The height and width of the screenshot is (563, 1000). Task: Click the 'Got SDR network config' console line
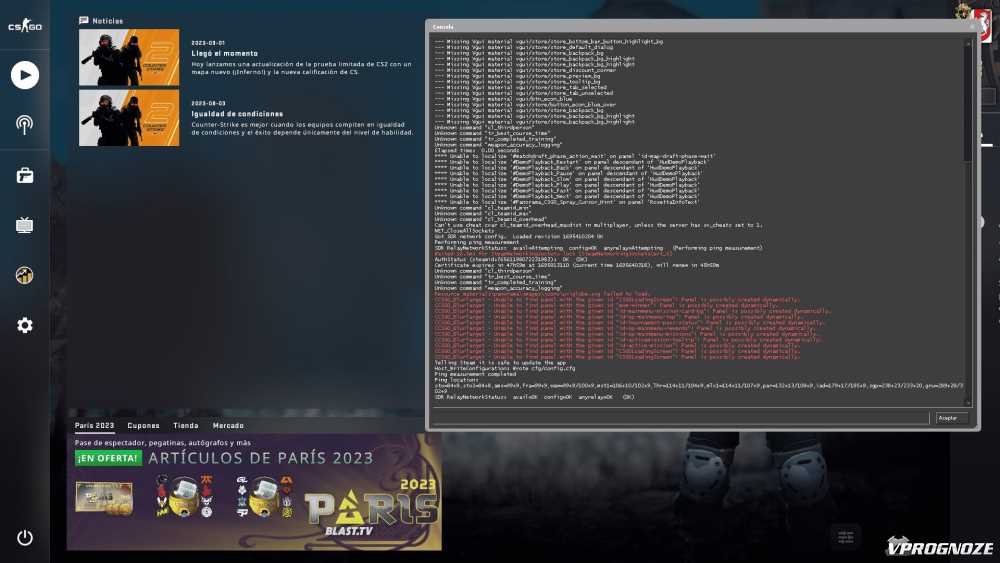pos(518,237)
